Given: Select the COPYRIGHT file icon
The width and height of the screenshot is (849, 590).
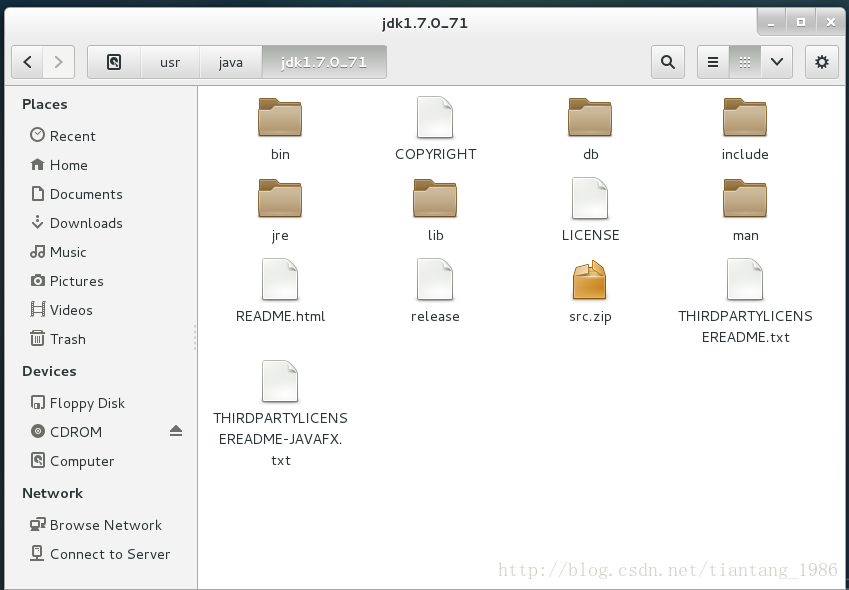Looking at the screenshot, I should [x=435, y=117].
